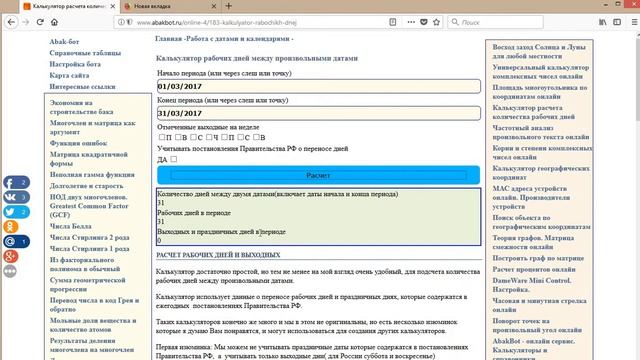Viewport: 640px width, 360px height.
Task: Open 'Числа Белла' sidebar link
Action: (71, 226)
